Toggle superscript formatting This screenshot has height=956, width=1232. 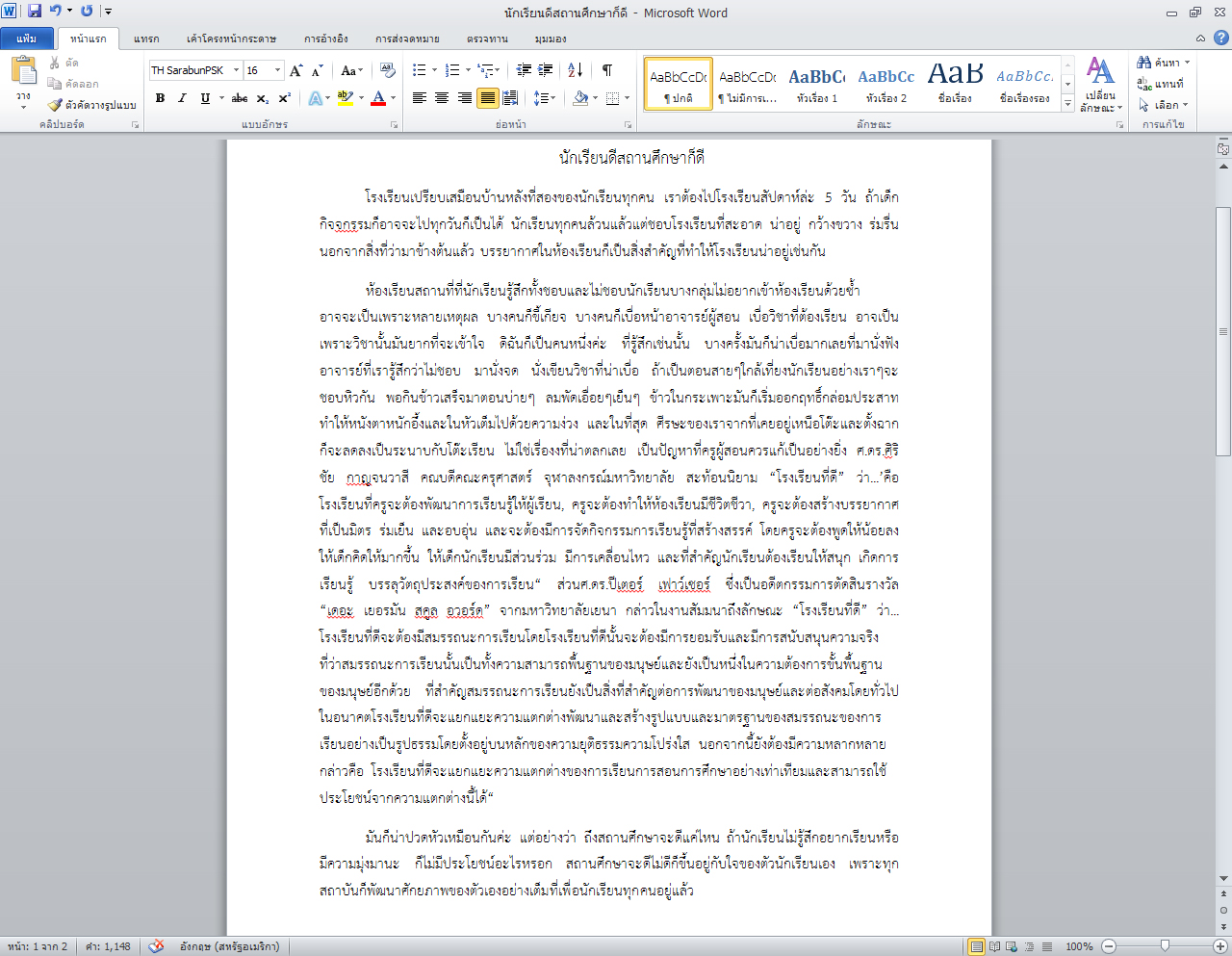pos(285,98)
